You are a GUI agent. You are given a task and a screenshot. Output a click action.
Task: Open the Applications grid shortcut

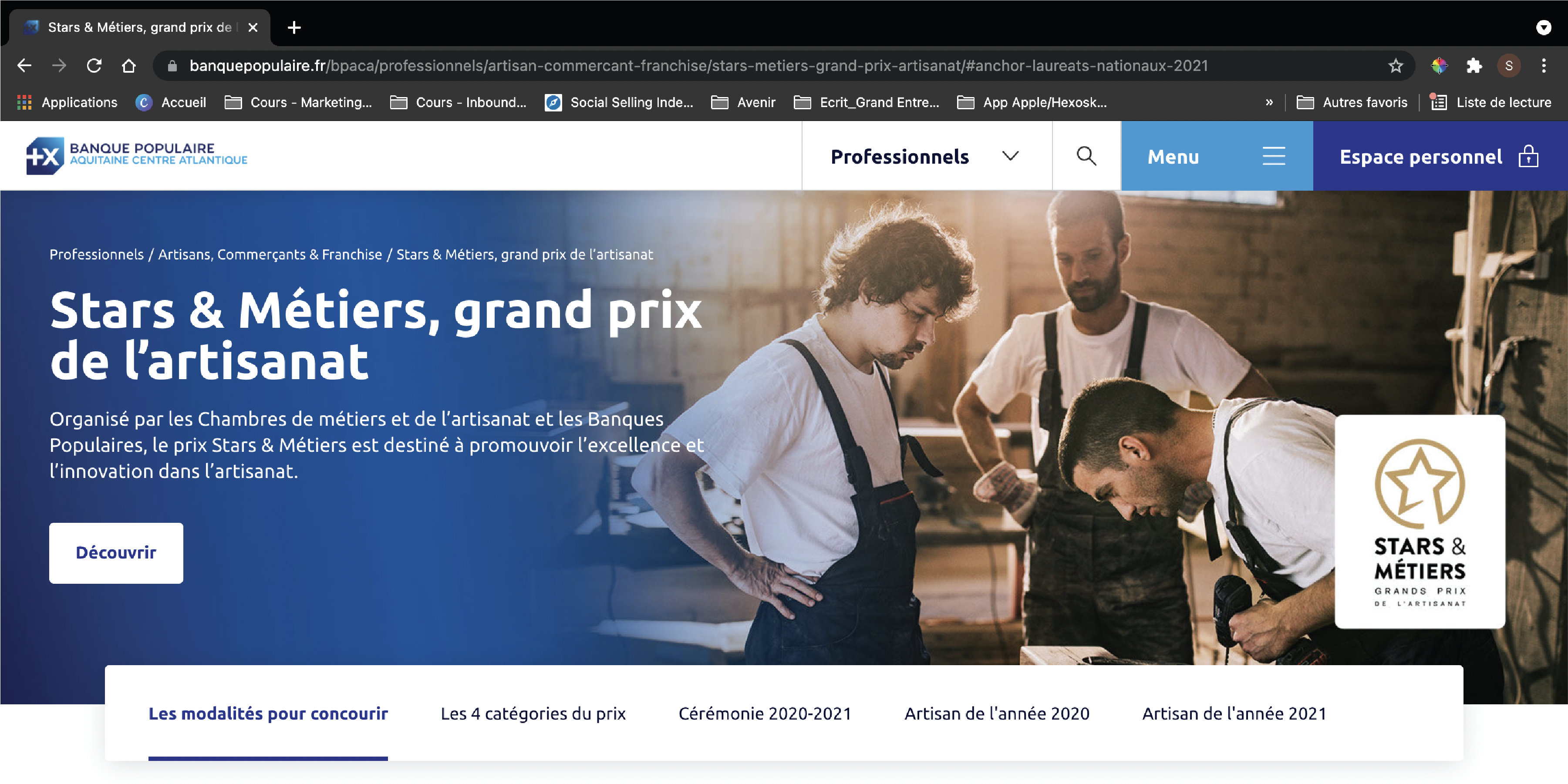tap(67, 102)
